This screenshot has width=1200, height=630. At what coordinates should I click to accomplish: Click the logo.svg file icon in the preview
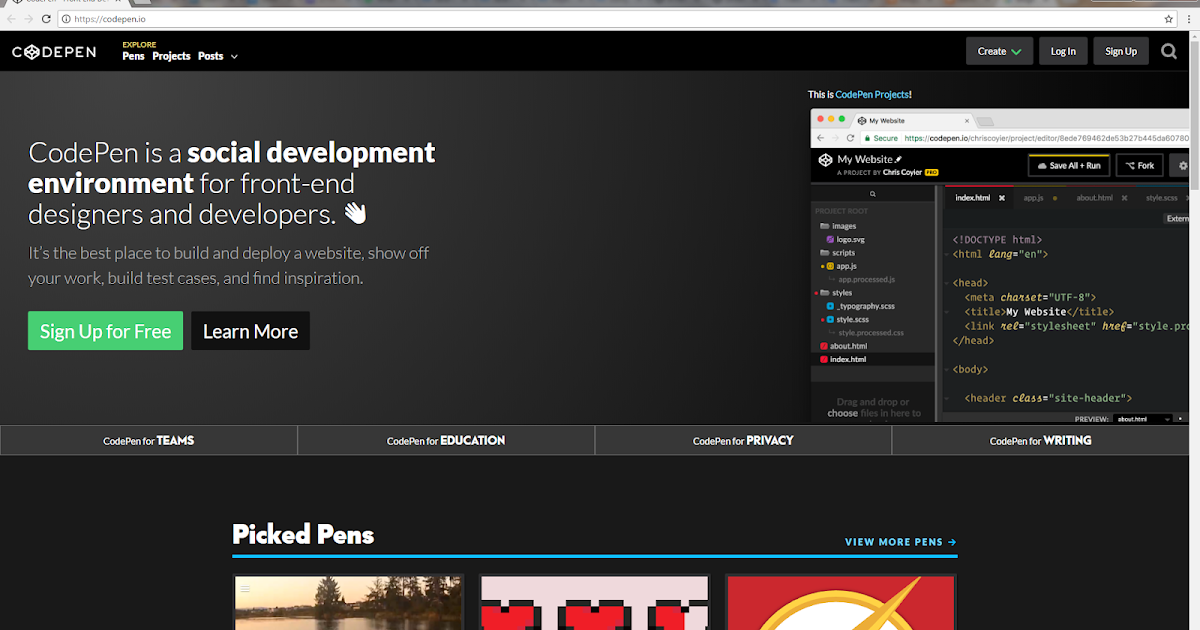(830, 240)
